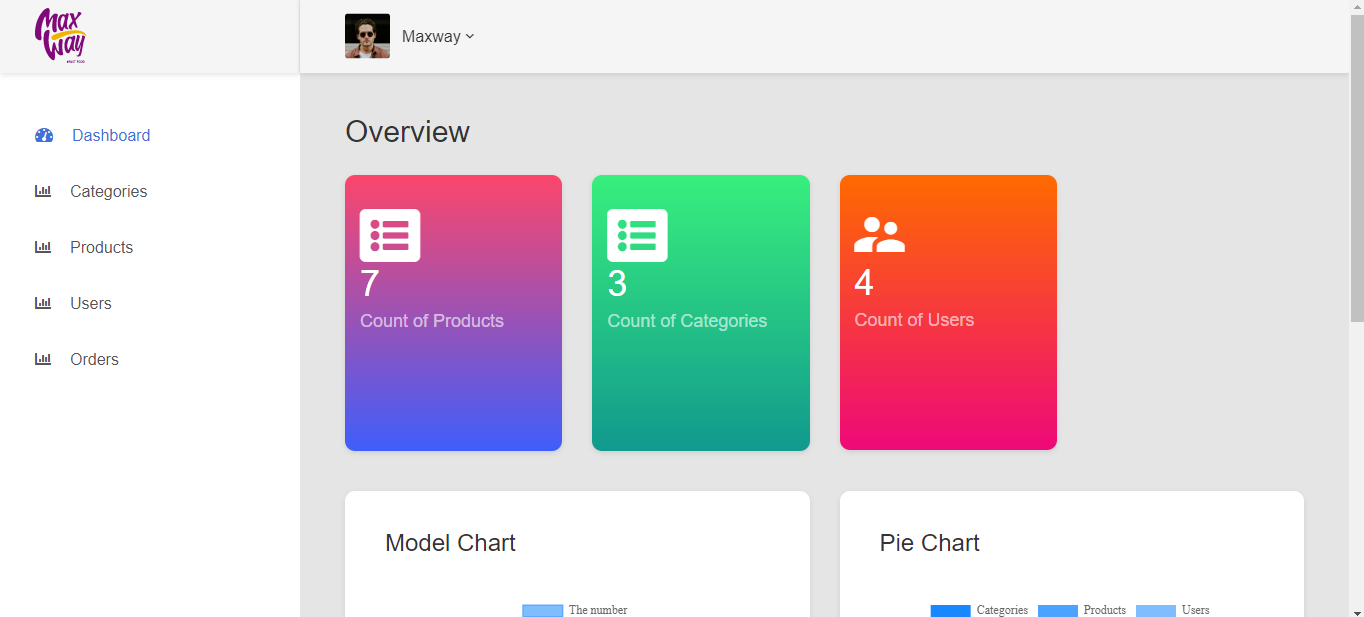Click the number 3 on Categories card
The width and height of the screenshot is (1364, 617).
(617, 284)
